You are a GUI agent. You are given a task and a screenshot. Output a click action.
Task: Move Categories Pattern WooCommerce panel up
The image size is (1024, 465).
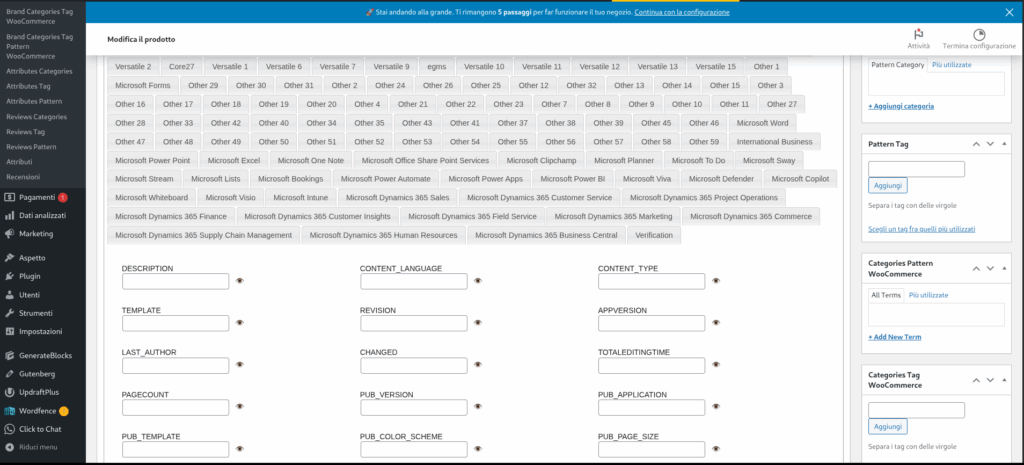(x=976, y=268)
